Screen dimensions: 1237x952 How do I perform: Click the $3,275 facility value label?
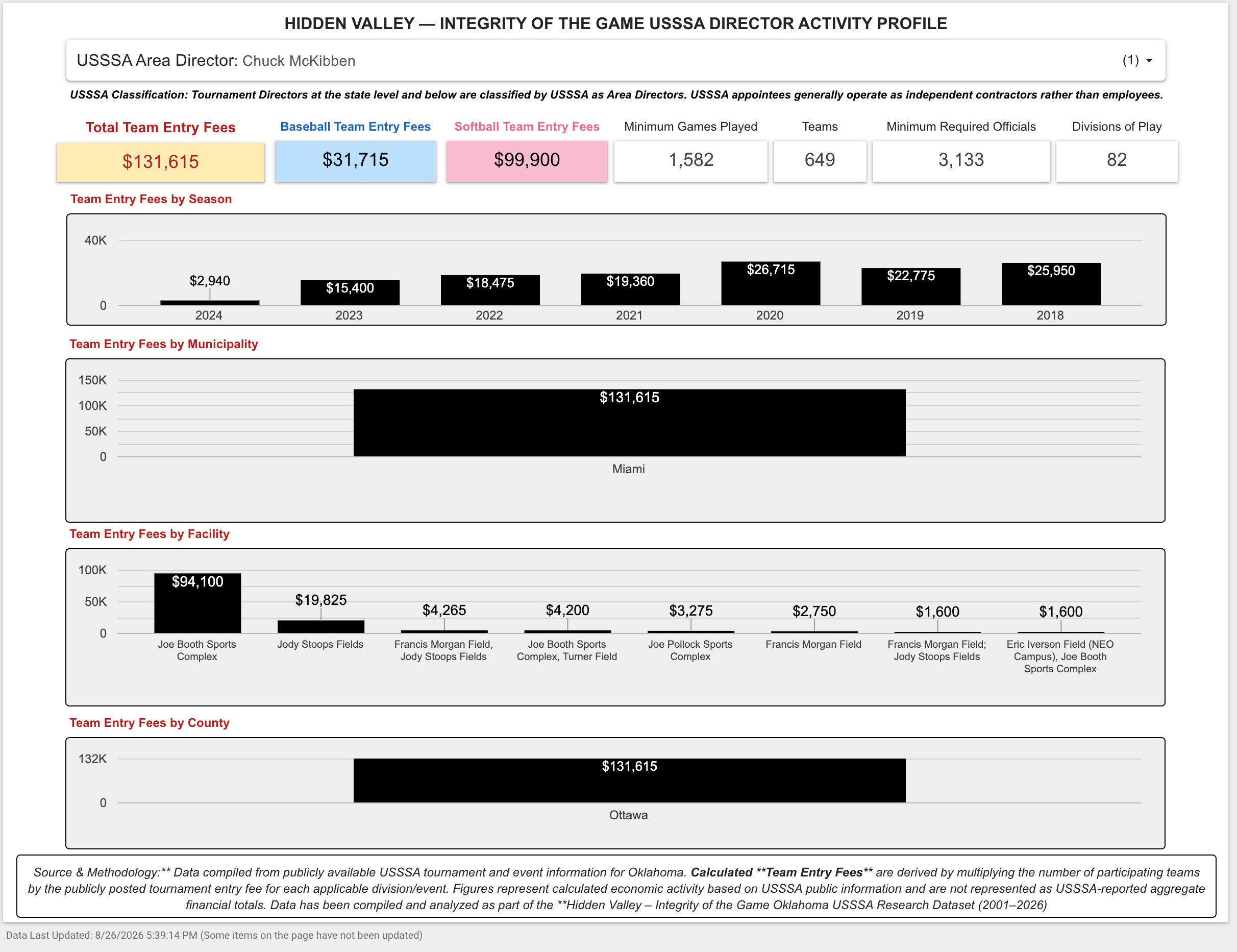click(691, 611)
